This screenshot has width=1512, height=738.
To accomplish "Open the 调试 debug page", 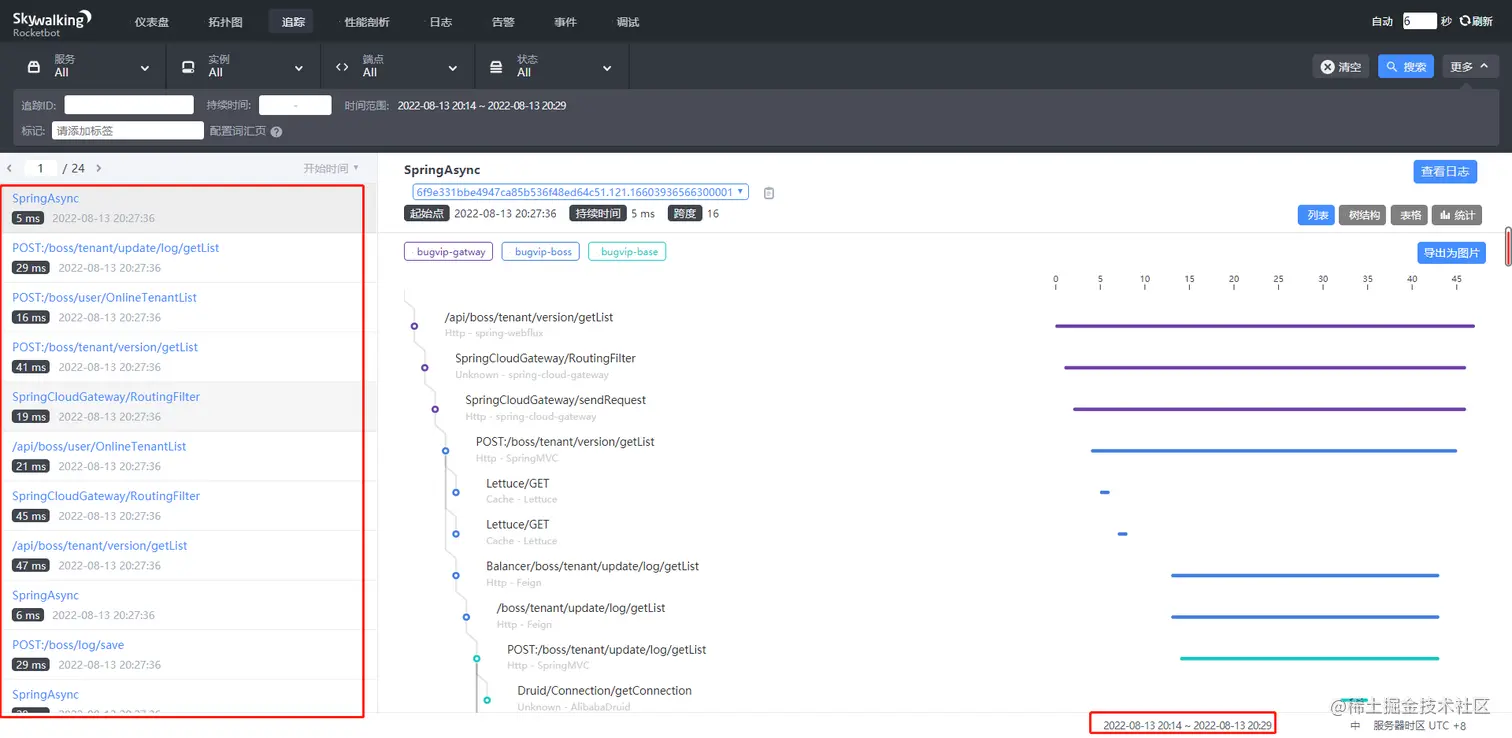I will click(628, 22).
